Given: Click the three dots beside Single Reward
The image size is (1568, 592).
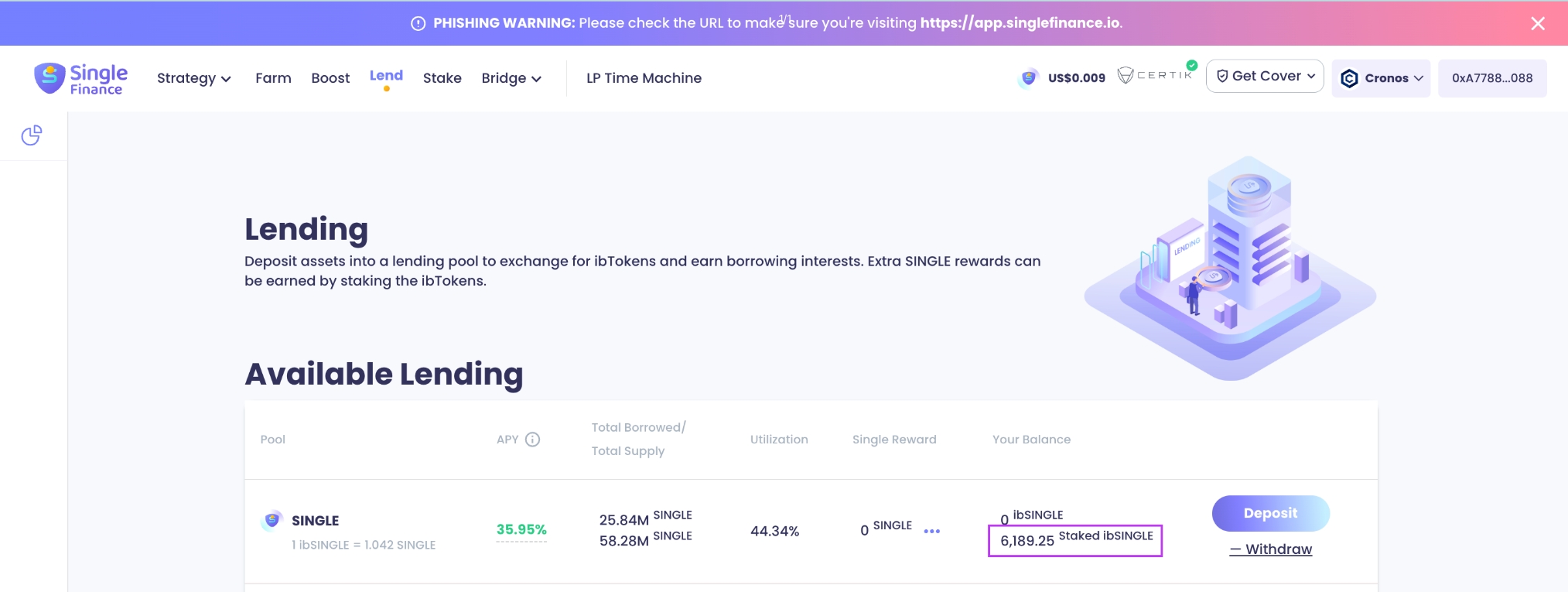Looking at the screenshot, I should point(931,531).
